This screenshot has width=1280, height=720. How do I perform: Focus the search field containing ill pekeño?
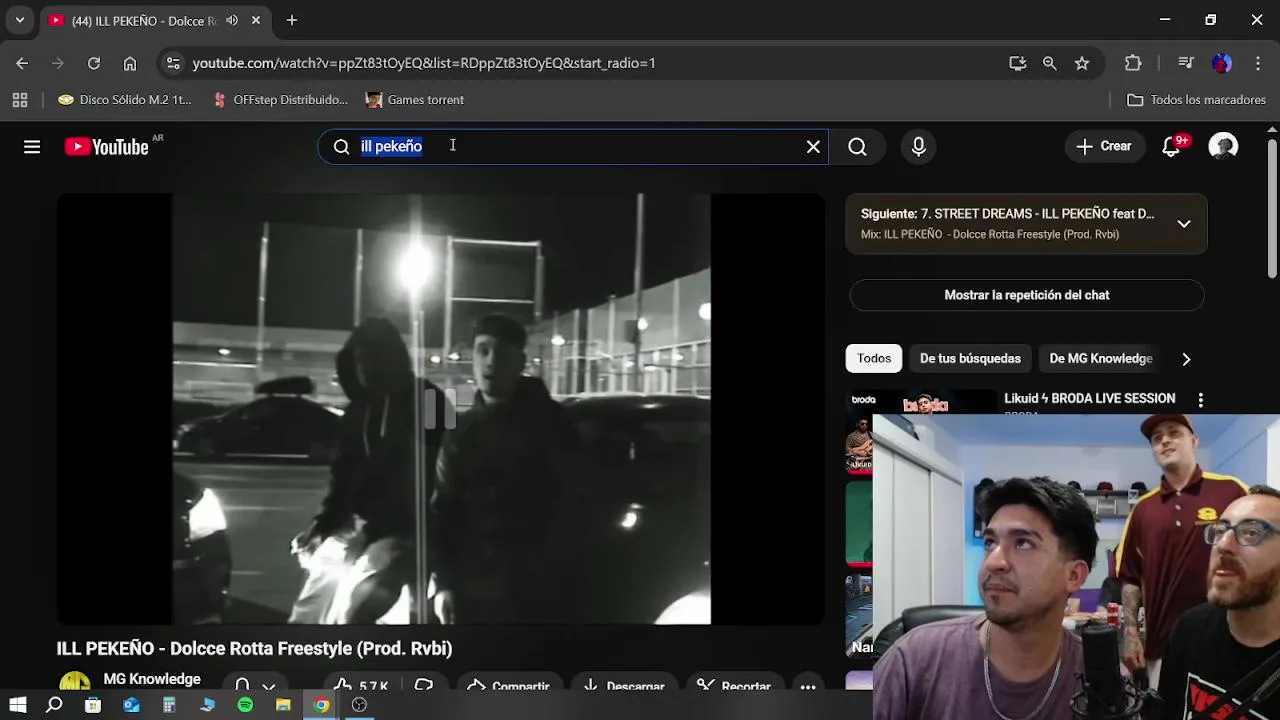(572, 147)
